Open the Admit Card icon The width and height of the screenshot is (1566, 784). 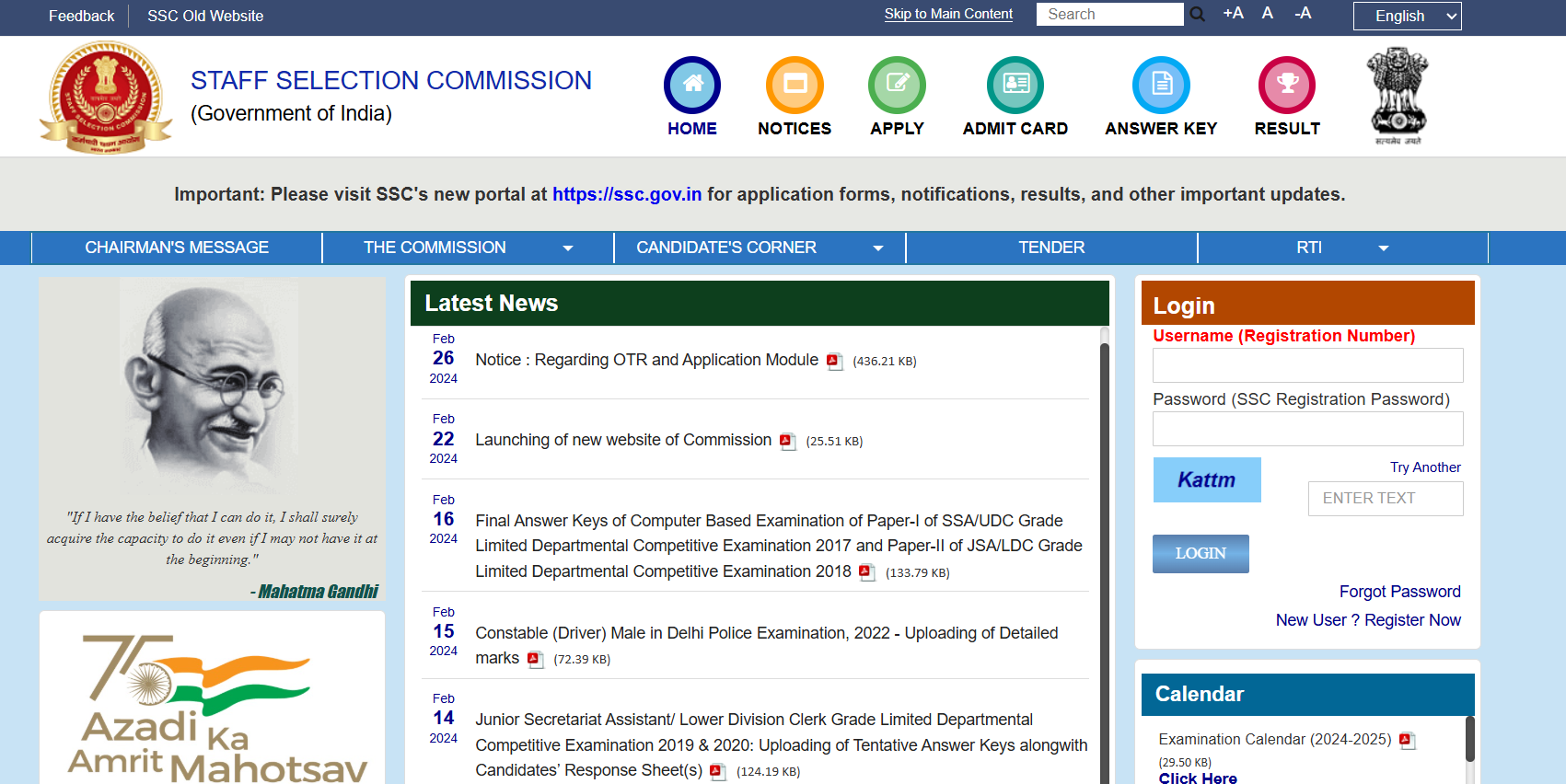pyautogui.click(x=1015, y=85)
